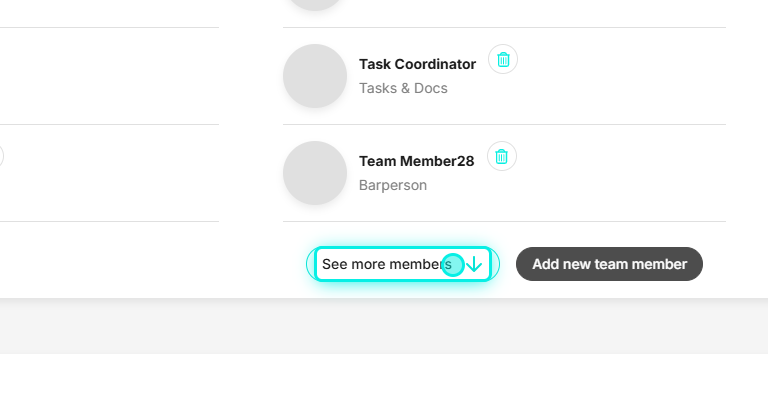Open the Task Coordinator name label
Image resolution: width=768 pixels, height=396 pixels.
pyautogui.click(x=417, y=64)
